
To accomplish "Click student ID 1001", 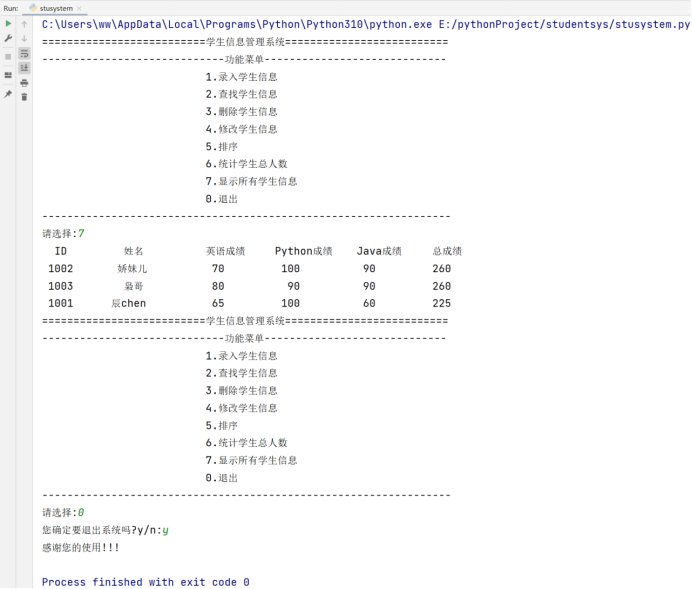I will 60,304.
